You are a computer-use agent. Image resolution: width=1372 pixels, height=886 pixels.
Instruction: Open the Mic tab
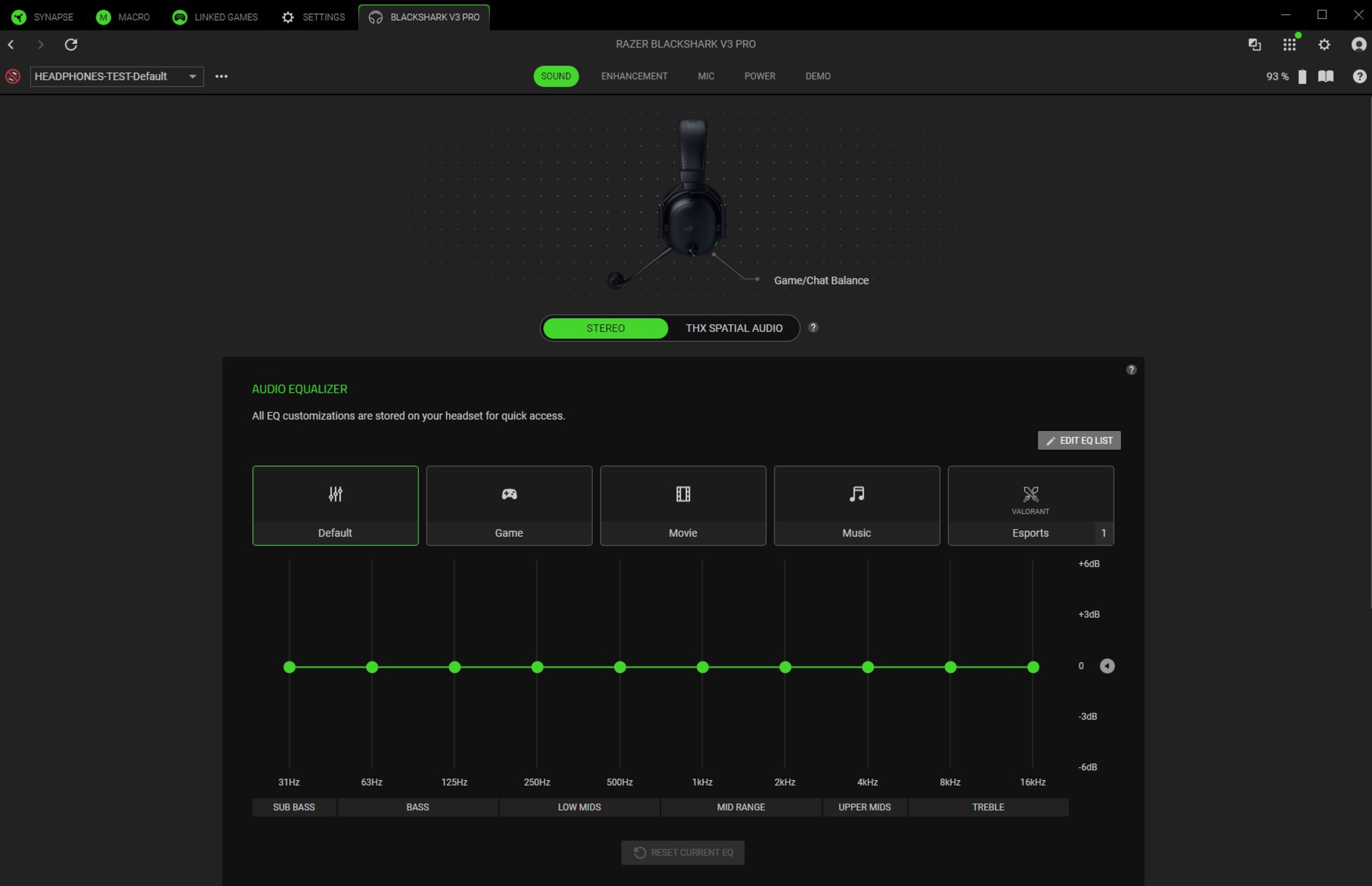point(706,76)
